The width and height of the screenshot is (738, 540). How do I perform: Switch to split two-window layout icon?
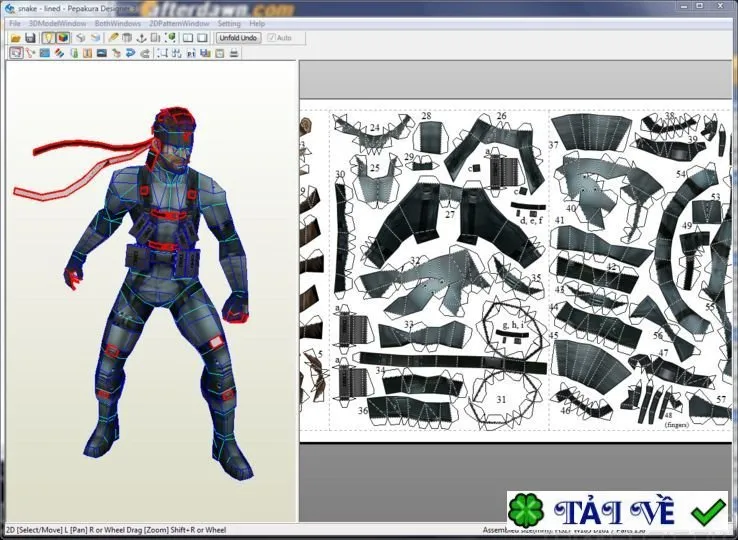tap(188, 38)
